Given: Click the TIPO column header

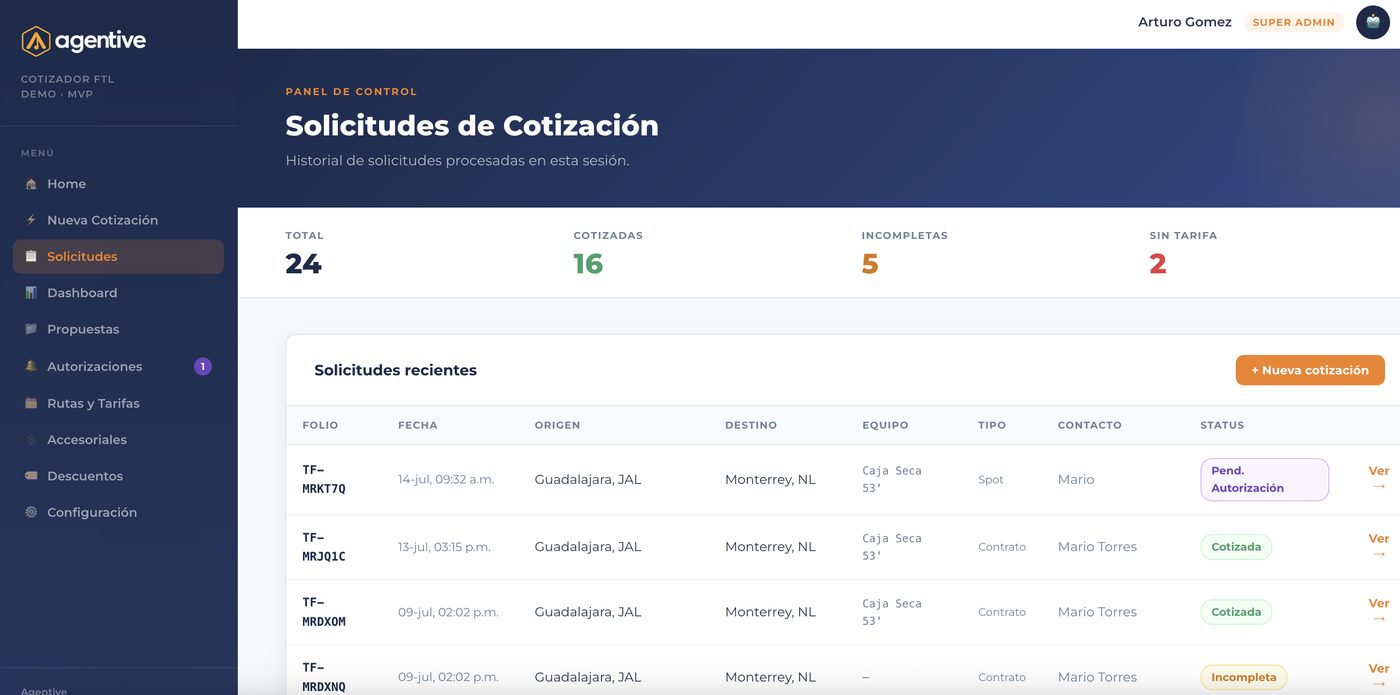Looking at the screenshot, I should click(992, 425).
